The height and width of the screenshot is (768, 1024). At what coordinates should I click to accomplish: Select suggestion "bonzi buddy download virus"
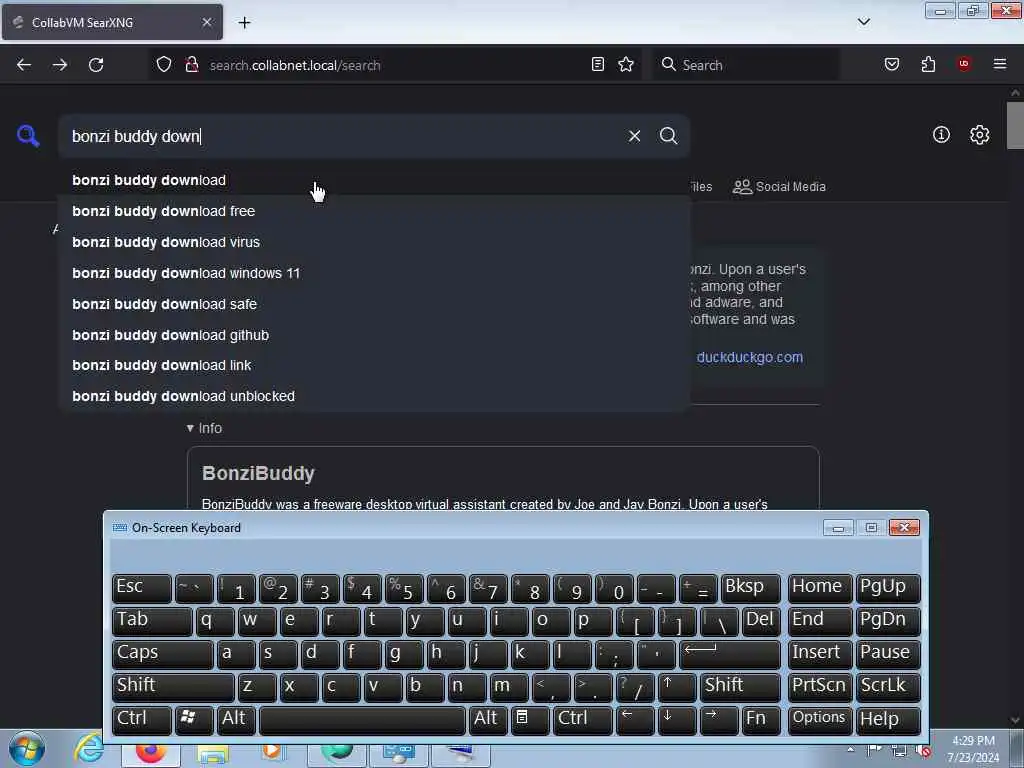pyautogui.click(x=374, y=242)
